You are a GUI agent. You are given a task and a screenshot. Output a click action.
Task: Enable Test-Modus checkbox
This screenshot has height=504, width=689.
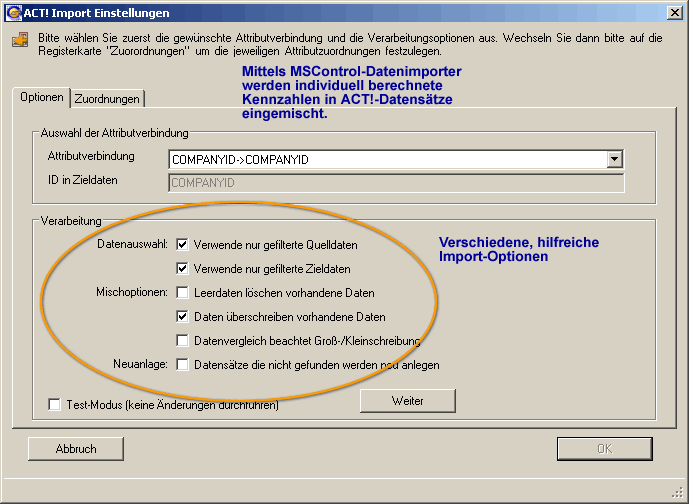pos(54,404)
